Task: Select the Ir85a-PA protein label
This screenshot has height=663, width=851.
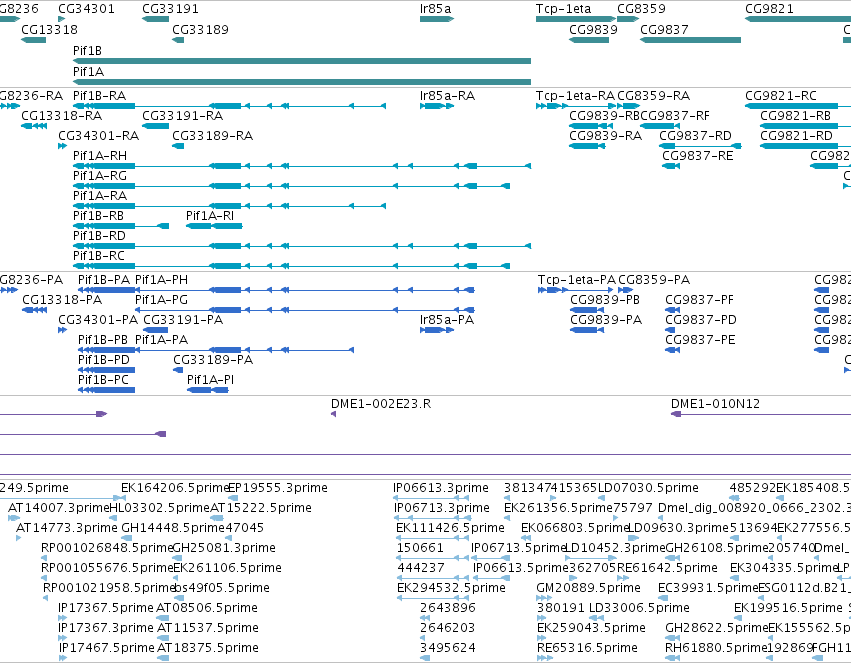Action: pos(447,320)
